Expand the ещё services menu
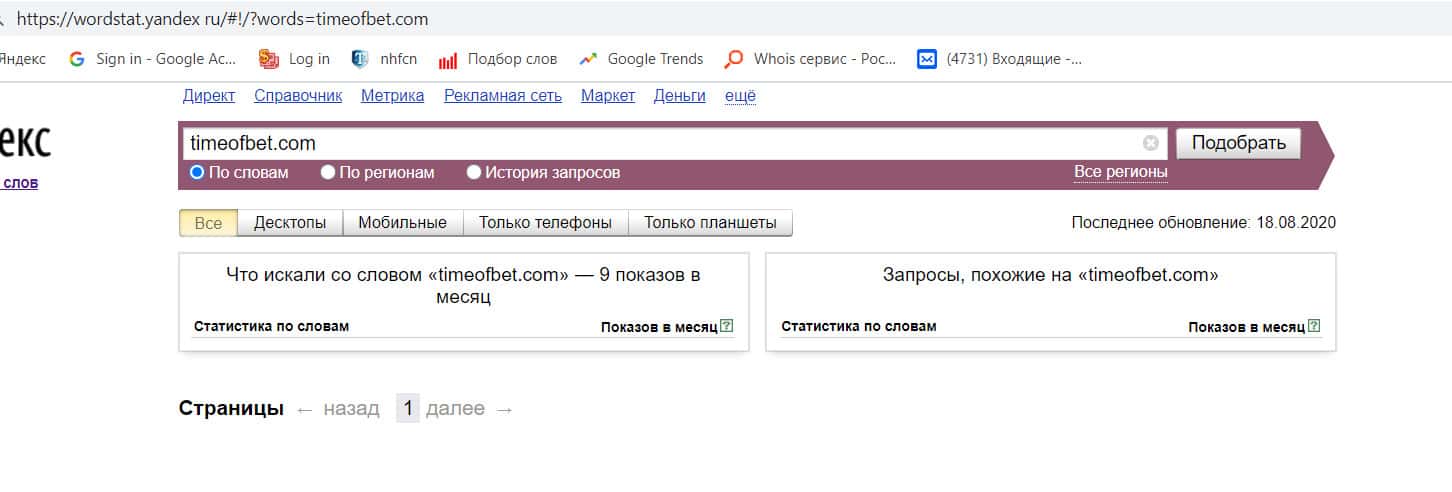Image resolution: width=1452 pixels, height=492 pixels. point(739,96)
